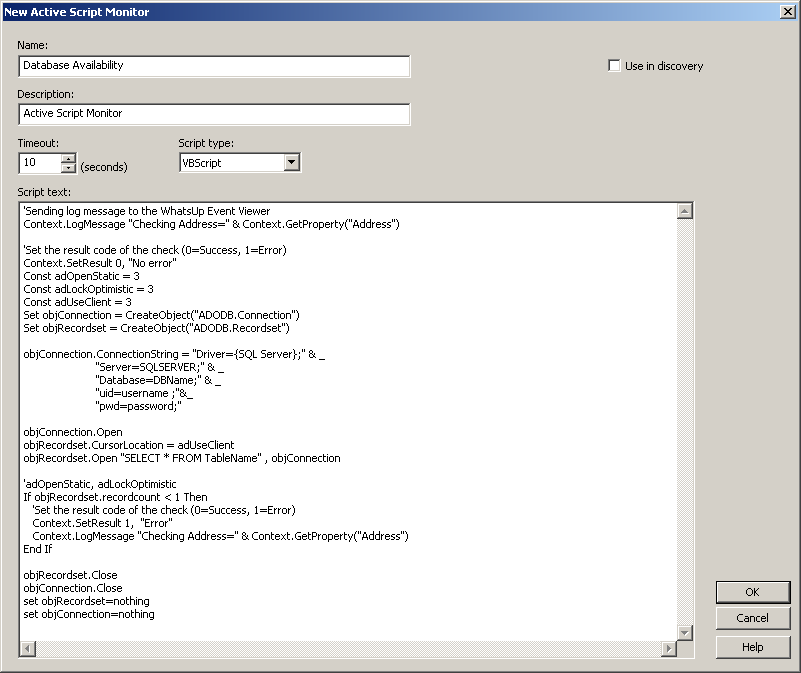Click the SELECT * FROM TableName script line

pos(182,458)
